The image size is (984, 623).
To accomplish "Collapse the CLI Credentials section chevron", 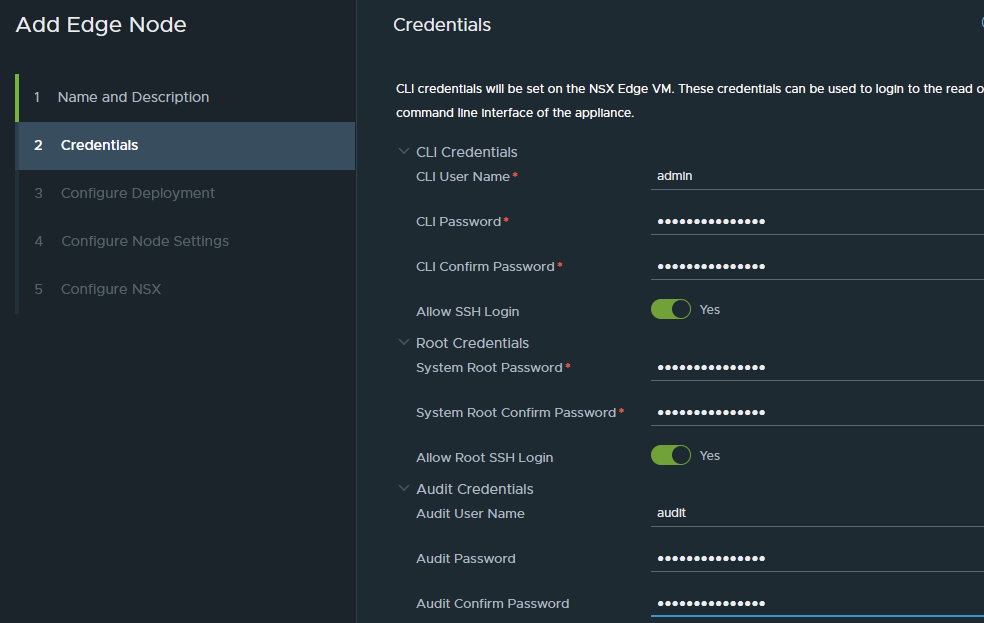I will coord(404,152).
